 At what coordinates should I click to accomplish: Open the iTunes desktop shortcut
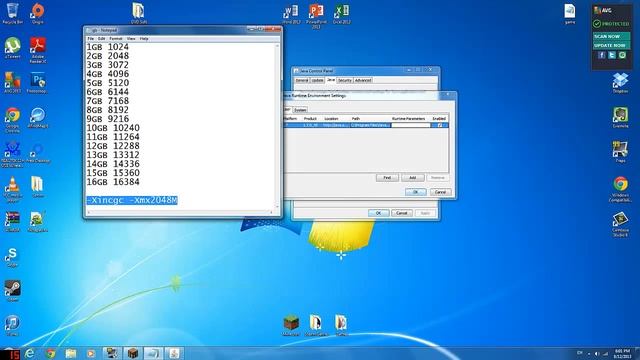(x=13, y=325)
